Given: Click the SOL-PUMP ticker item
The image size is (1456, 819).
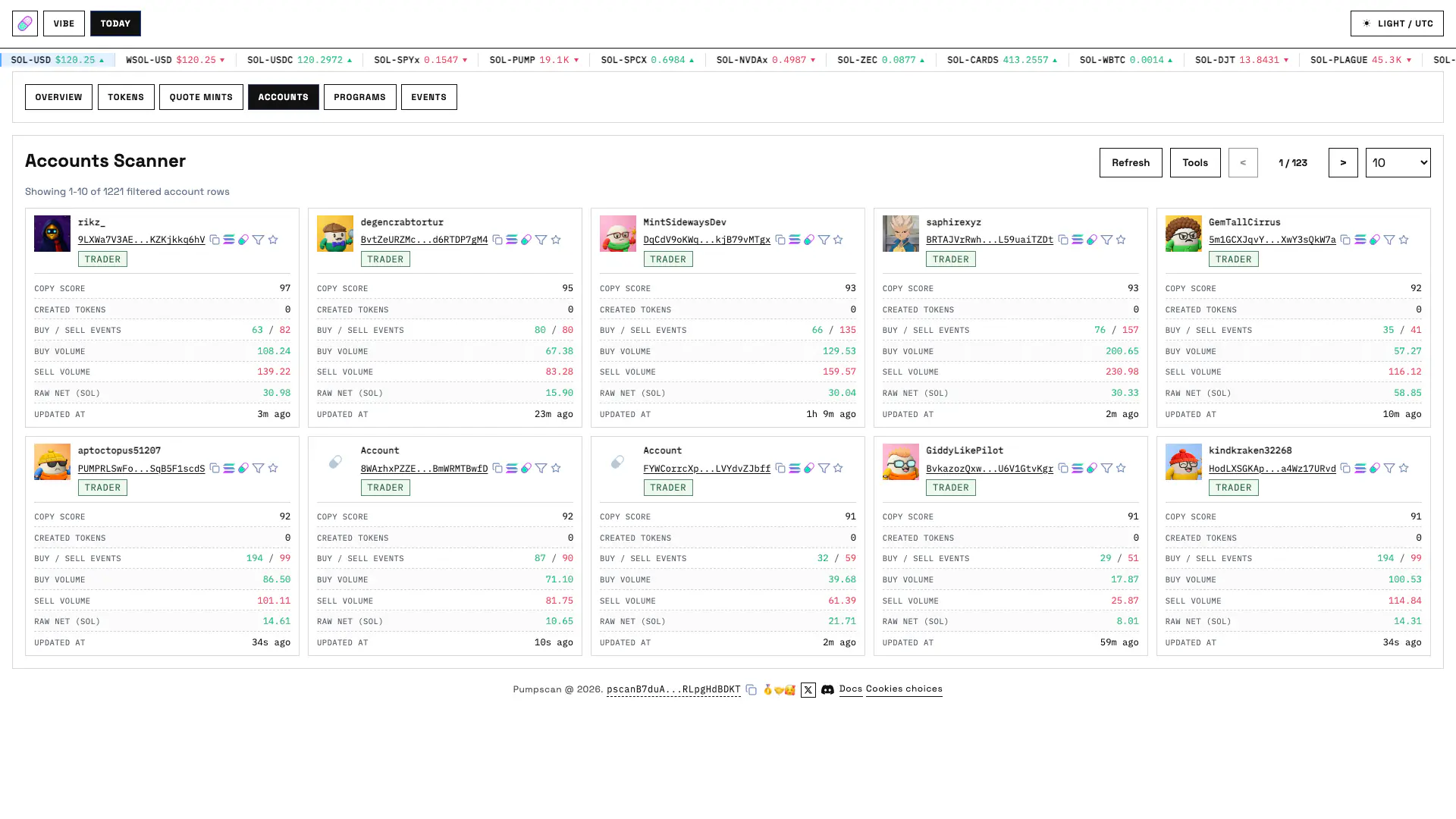Looking at the screenshot, I should 534,60.
